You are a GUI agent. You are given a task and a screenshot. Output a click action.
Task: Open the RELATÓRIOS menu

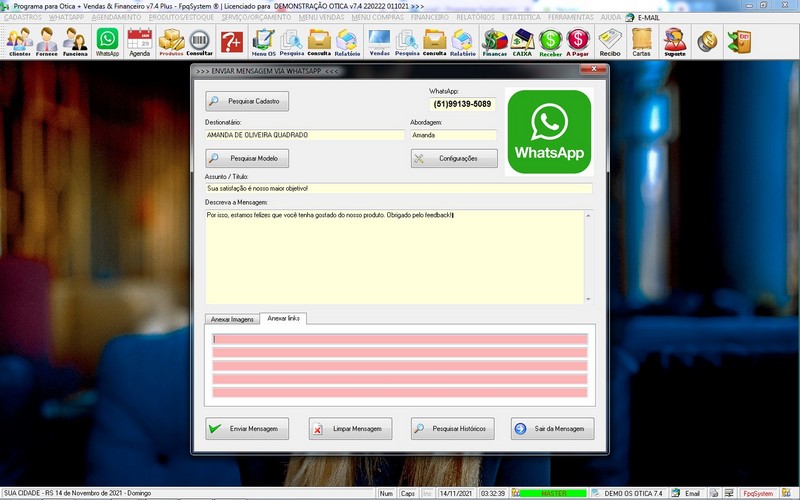tap(476, 17)
